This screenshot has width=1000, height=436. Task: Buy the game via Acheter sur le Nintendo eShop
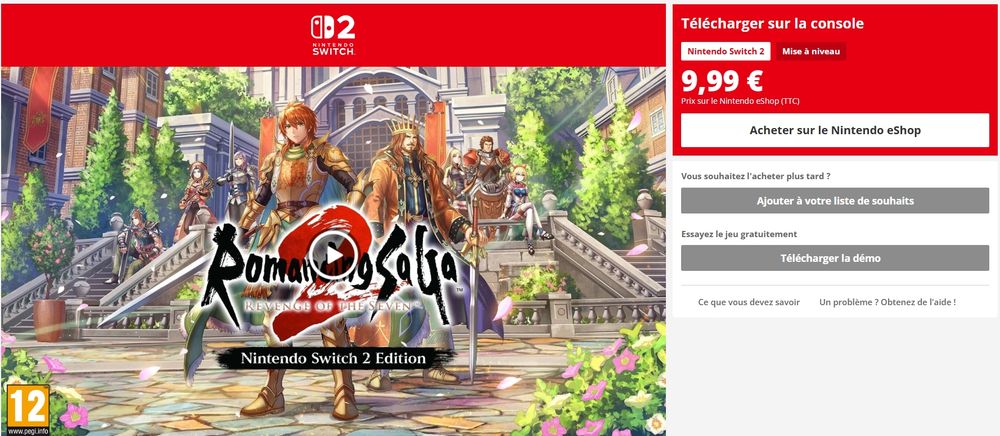(835, 130)
